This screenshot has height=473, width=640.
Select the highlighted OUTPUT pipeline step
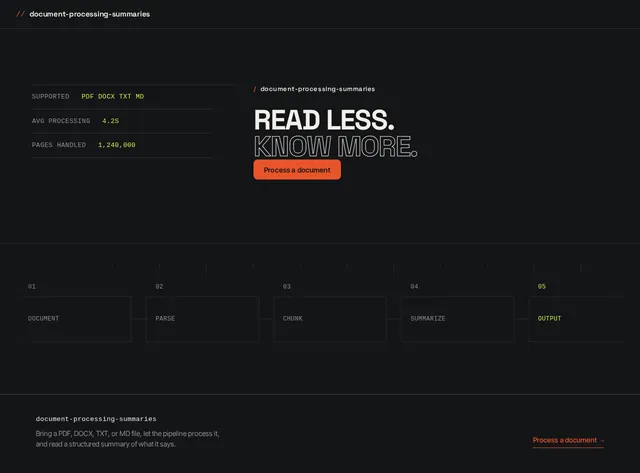pyautogui.click(x=576, y=319)
